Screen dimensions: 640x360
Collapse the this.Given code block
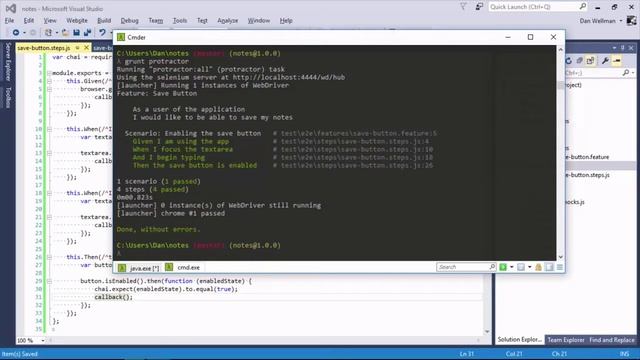click(49, 81)
